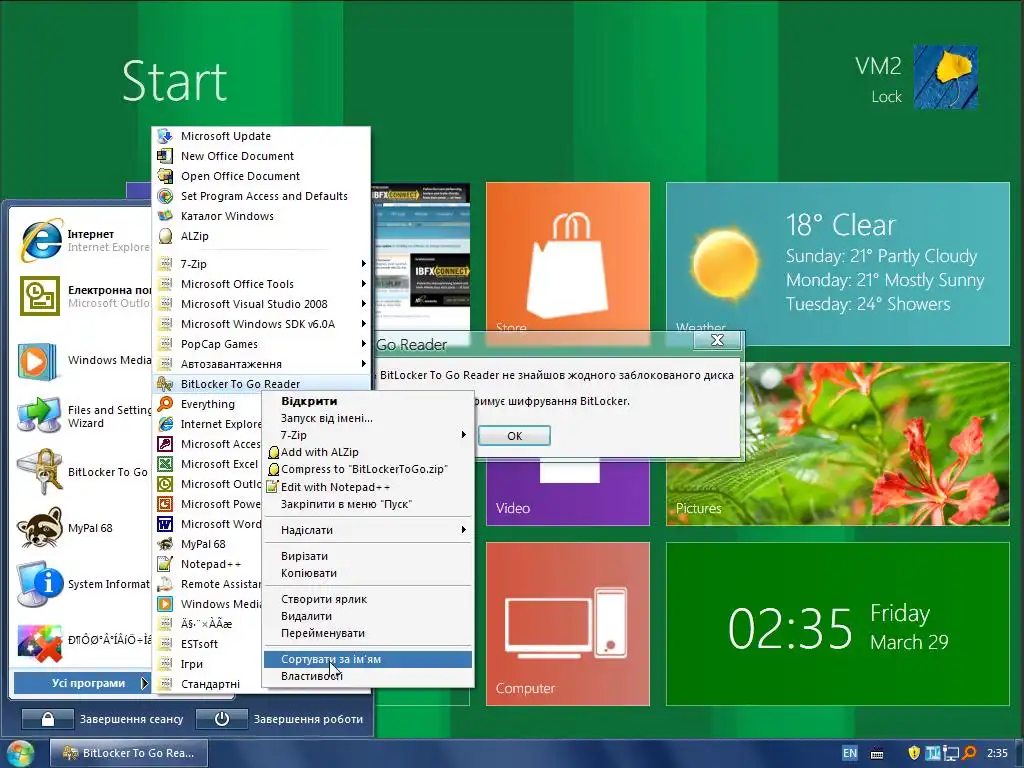Click Set Program Access and Defaults icon
This screenshot has height=768, width=1024.
pos(165,196)
